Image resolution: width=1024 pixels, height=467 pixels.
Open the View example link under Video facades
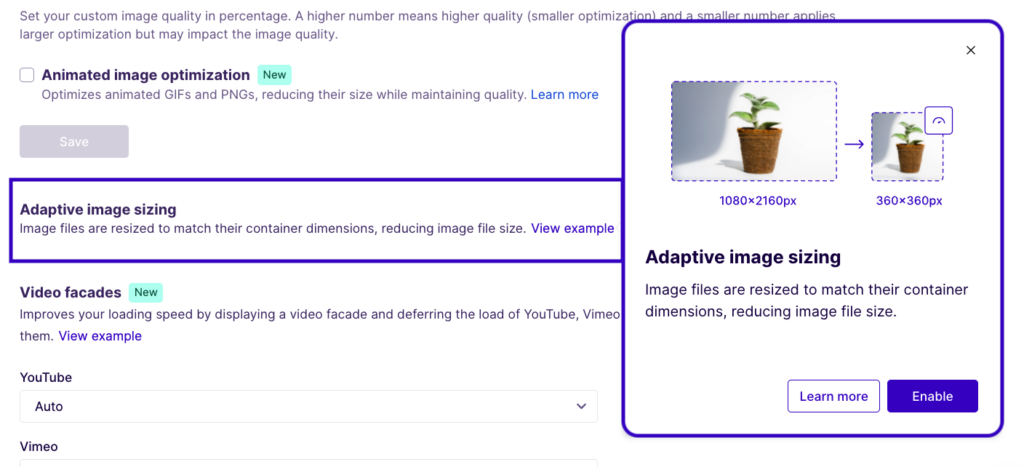(x=100, y=336)
